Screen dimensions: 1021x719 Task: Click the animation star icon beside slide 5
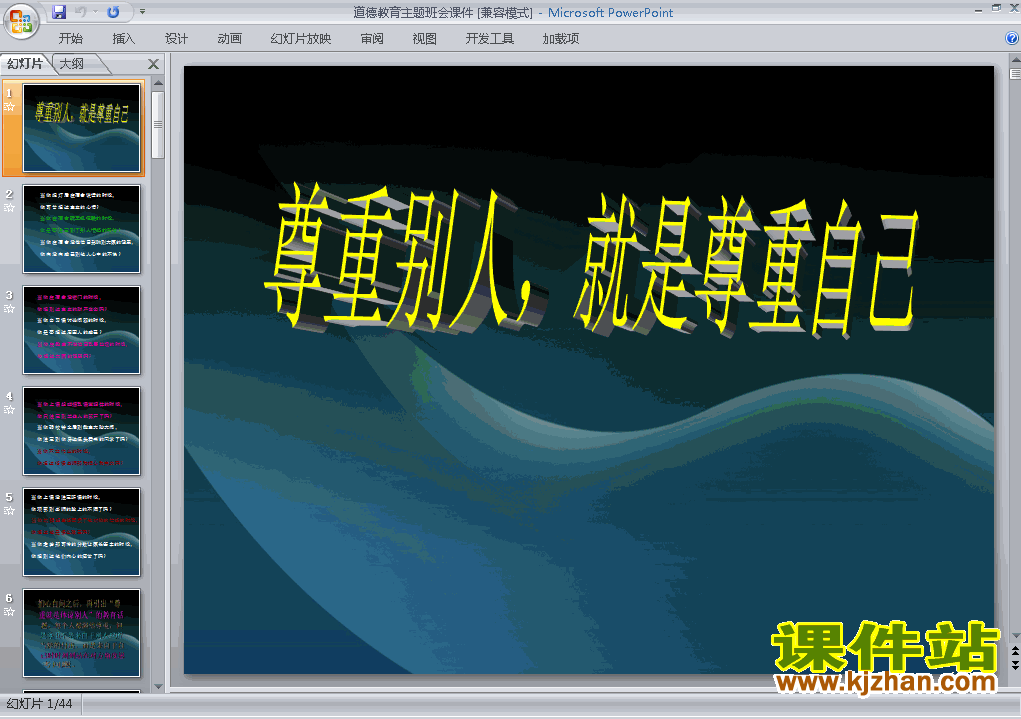(x=9, y=511)
